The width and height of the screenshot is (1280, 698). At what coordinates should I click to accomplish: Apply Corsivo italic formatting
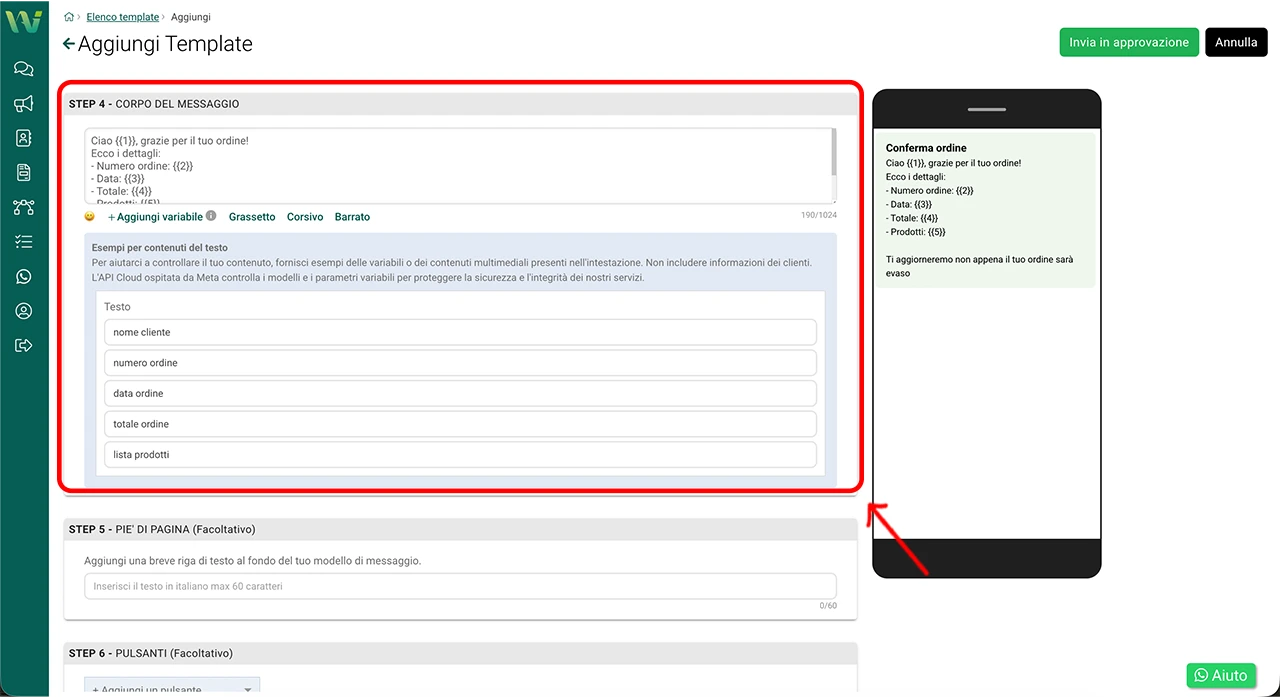click(x=305, y=217)
